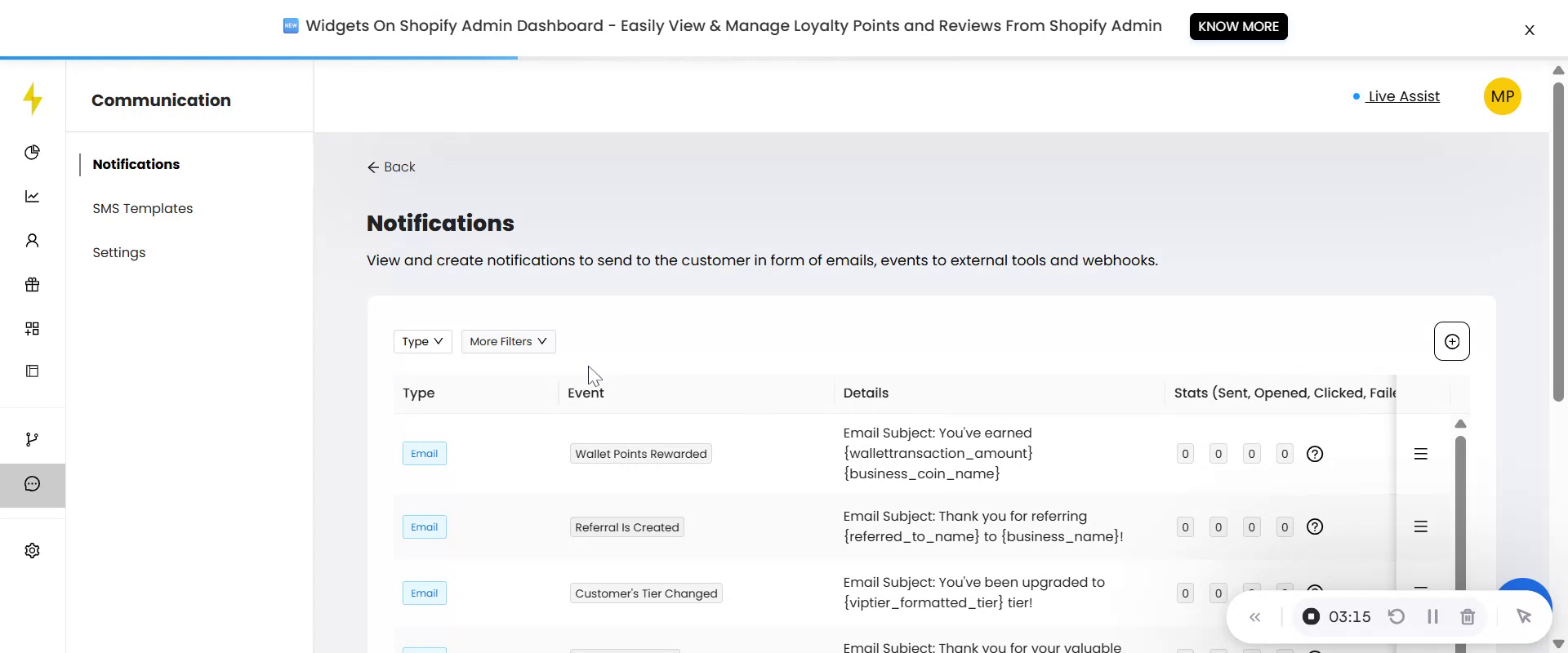
Task: Click the communication chat bubble sidebar icon
Action: (32, 485)
